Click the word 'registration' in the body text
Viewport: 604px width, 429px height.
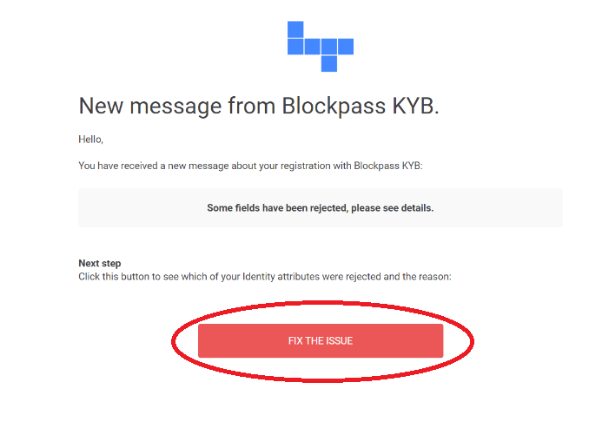305,166
